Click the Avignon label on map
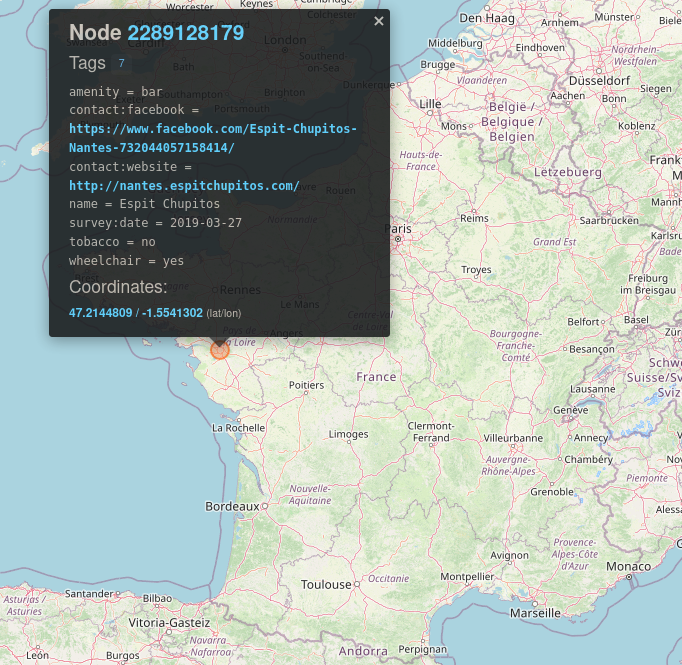The height and width of the screenshot is (665, 682). 509,555
